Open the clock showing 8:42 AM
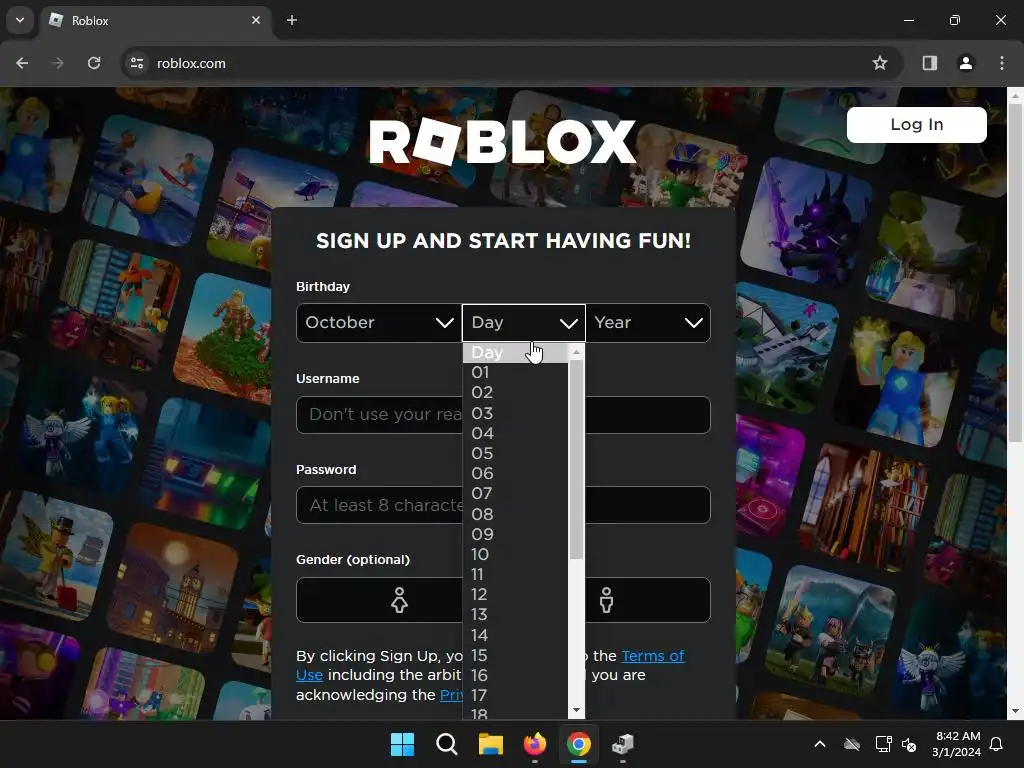The width and height of the screenshot is (1024, 768). (x=957, y=744)
